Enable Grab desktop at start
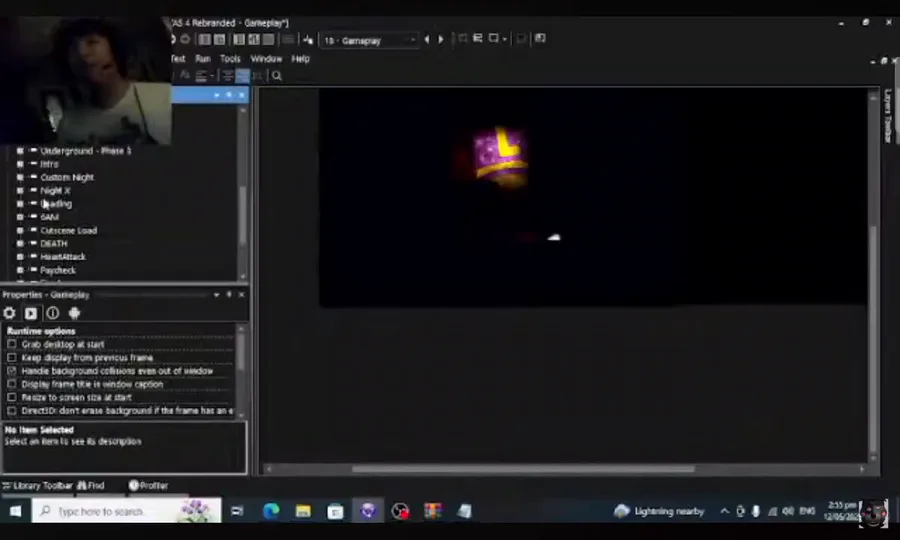 [11, 344]
